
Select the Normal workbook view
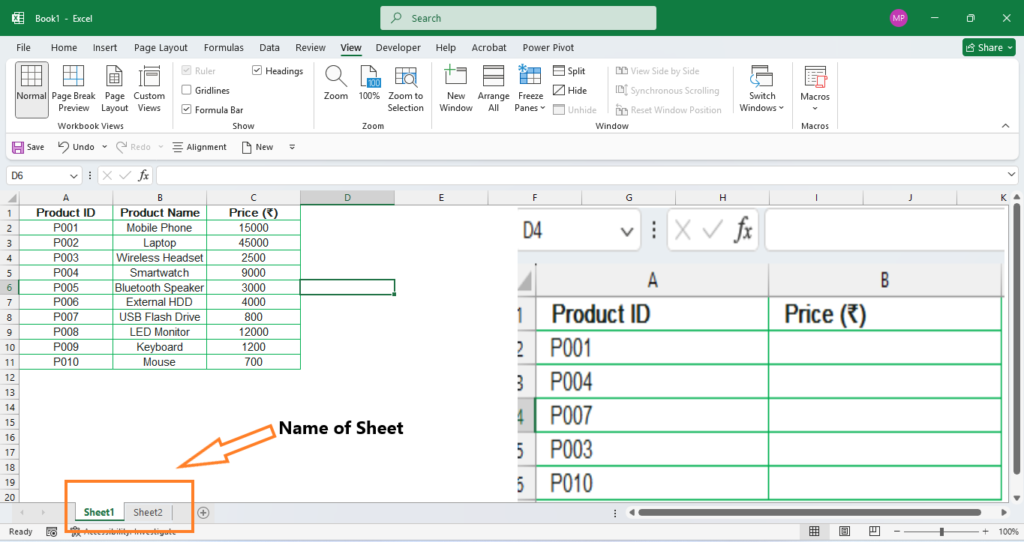click(31, 89)
